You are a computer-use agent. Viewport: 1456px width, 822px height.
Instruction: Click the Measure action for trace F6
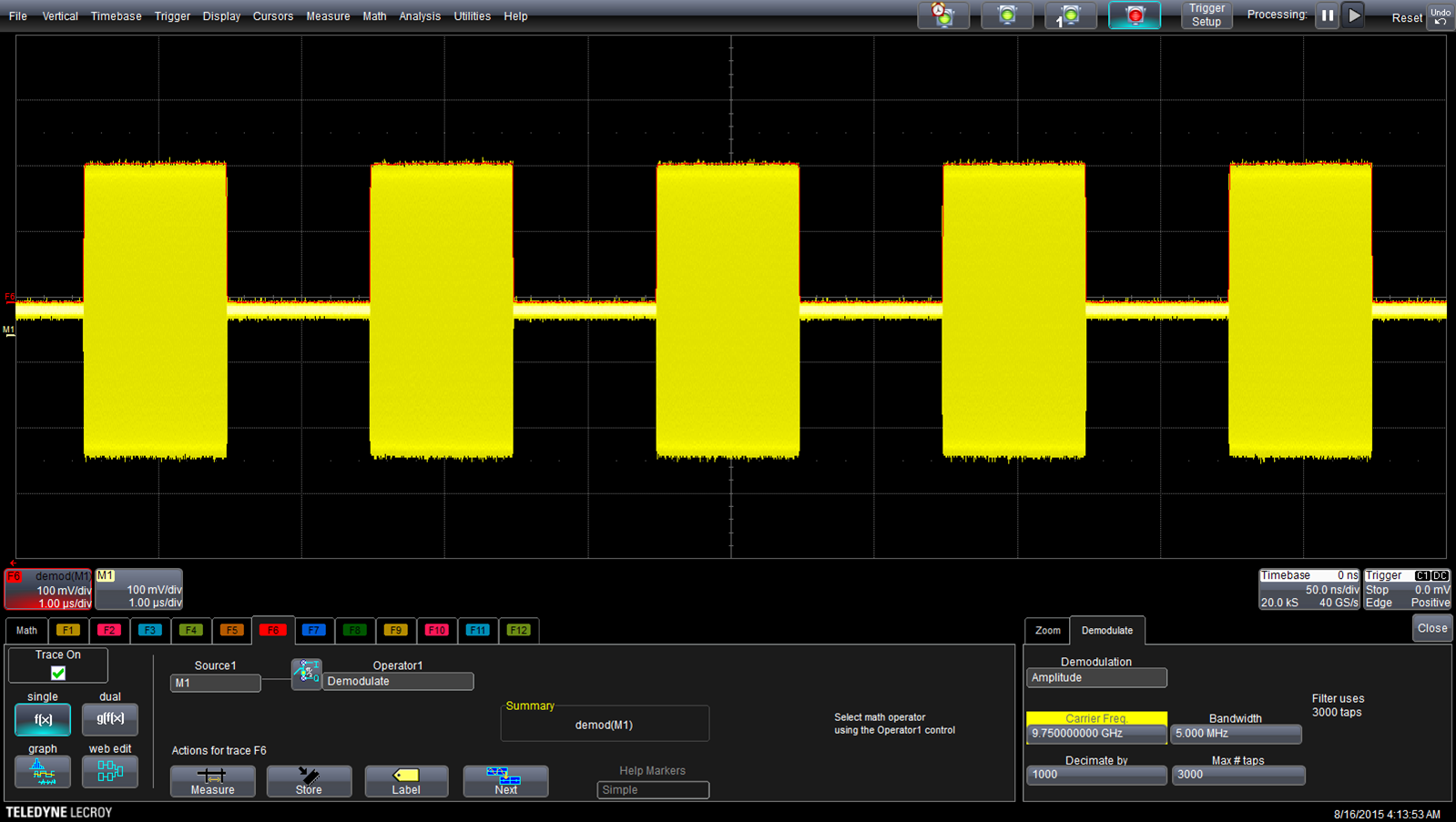point(213,781)
